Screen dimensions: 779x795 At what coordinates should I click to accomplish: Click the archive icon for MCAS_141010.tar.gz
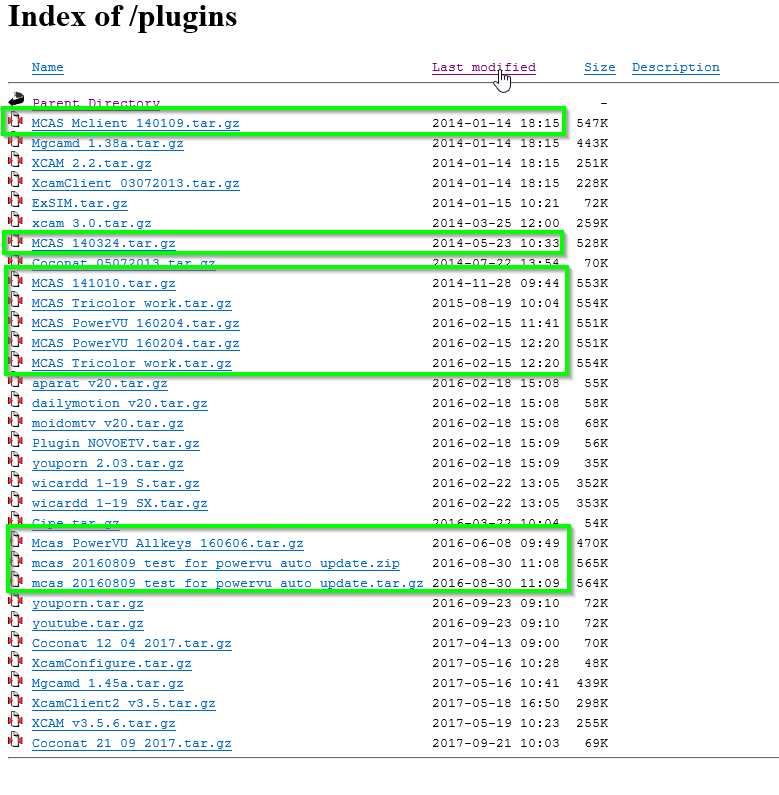pyautogui.click(x=16, y=280)
